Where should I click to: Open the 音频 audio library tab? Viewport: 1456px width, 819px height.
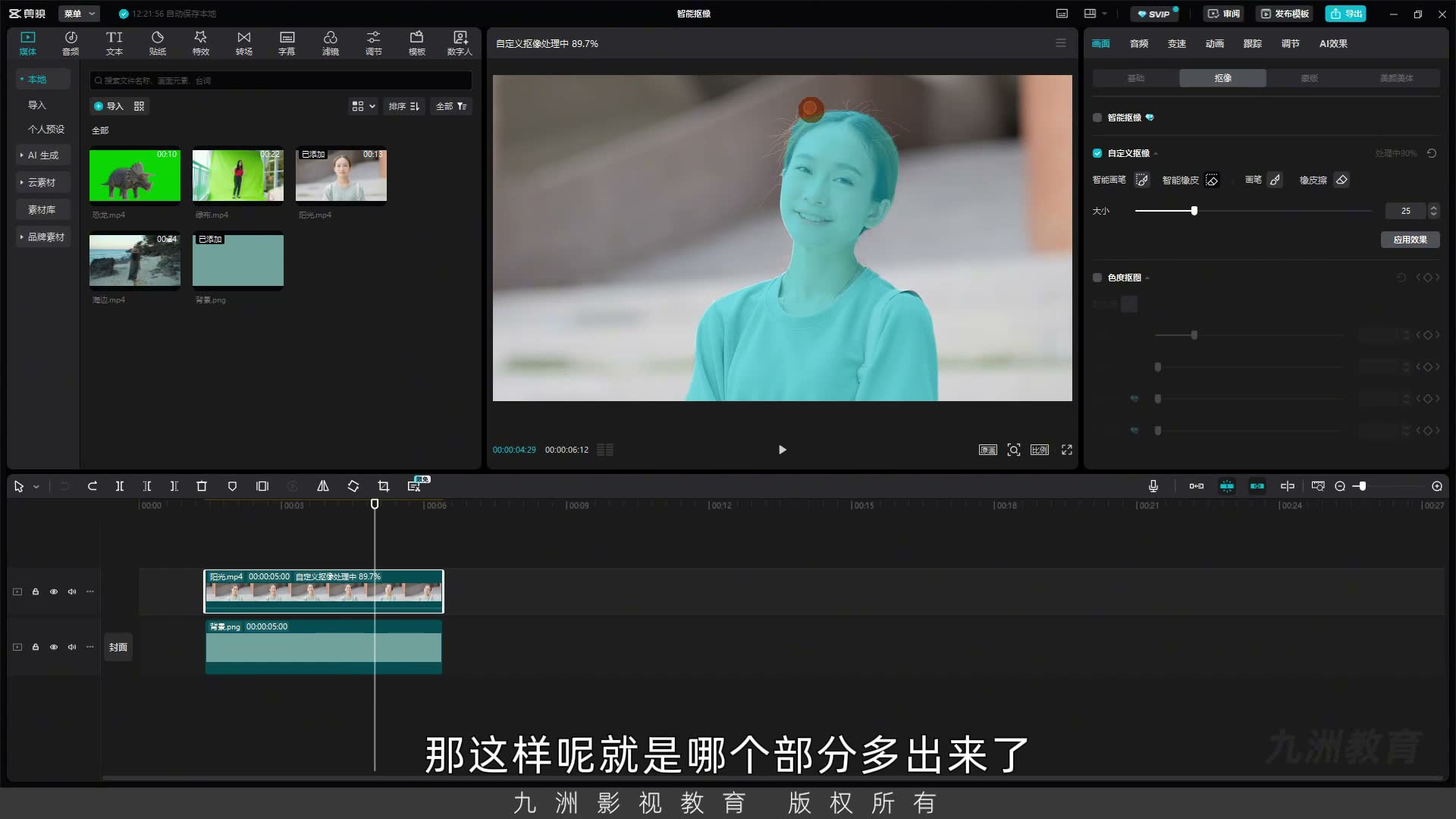pos(71,43)
